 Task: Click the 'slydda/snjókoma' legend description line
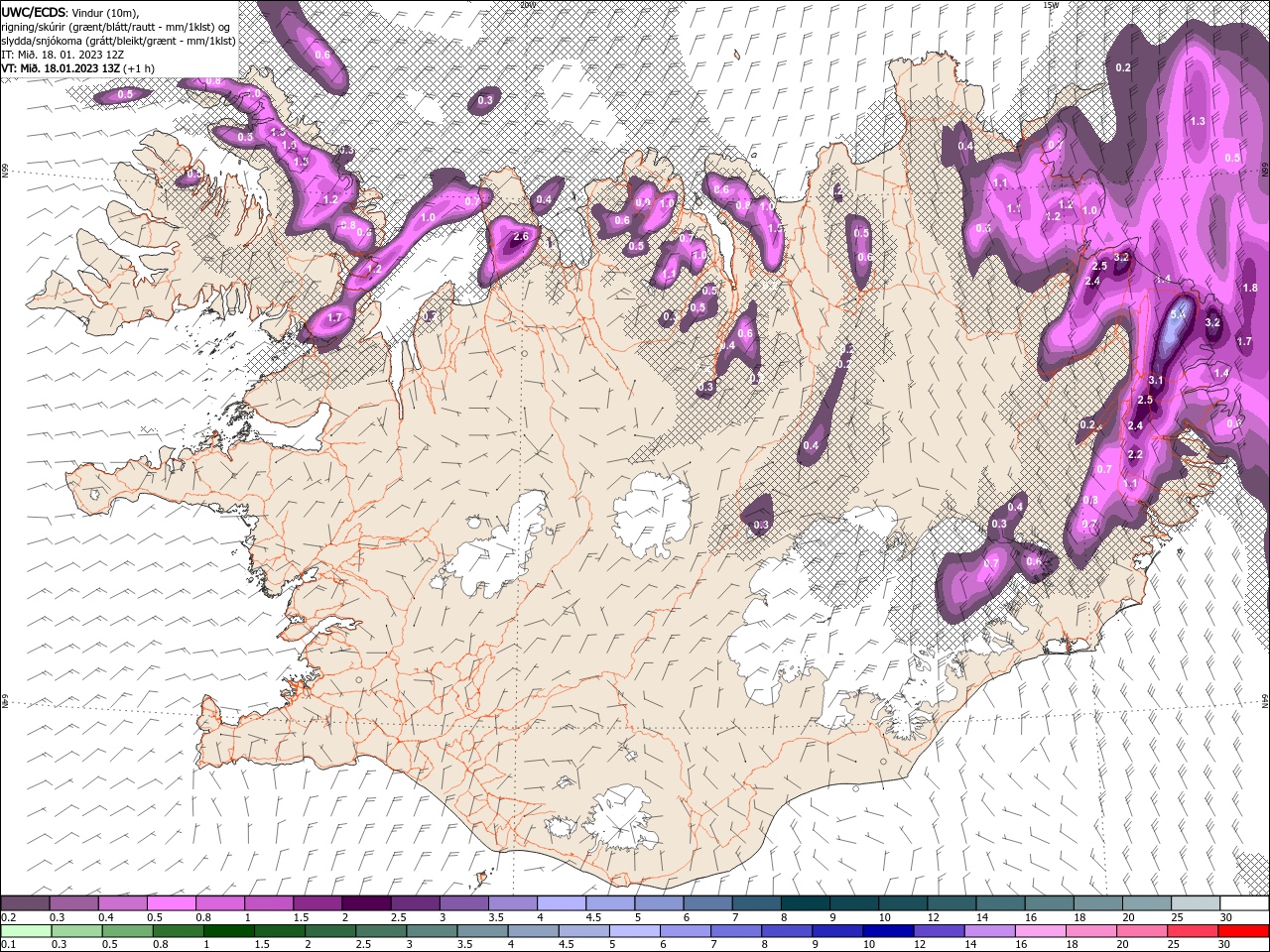point(118,40)
